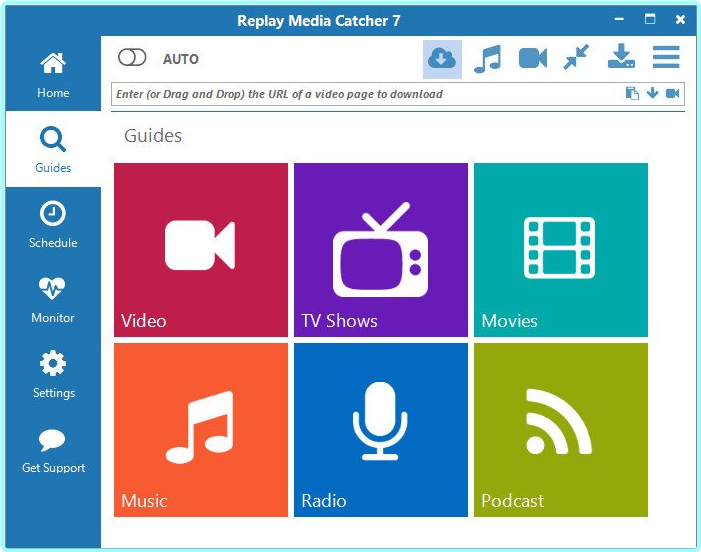The height and width of the screenshot is (552, 701).
Task: Go to the Home tab
Action: tap(53, 74)
